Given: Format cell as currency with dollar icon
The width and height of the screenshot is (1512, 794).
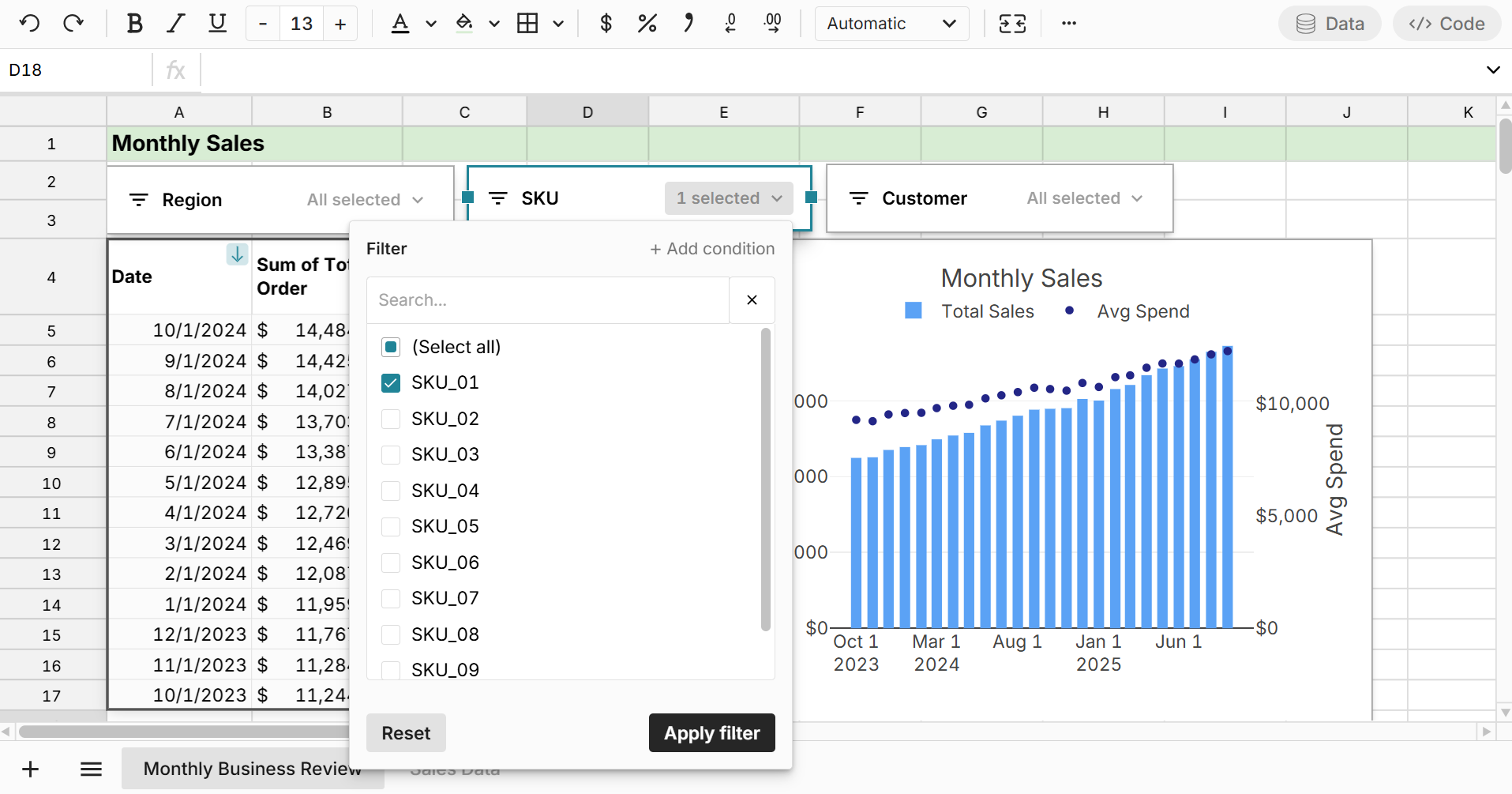Looking at the screenshot, I should click(x=606, y=24).
